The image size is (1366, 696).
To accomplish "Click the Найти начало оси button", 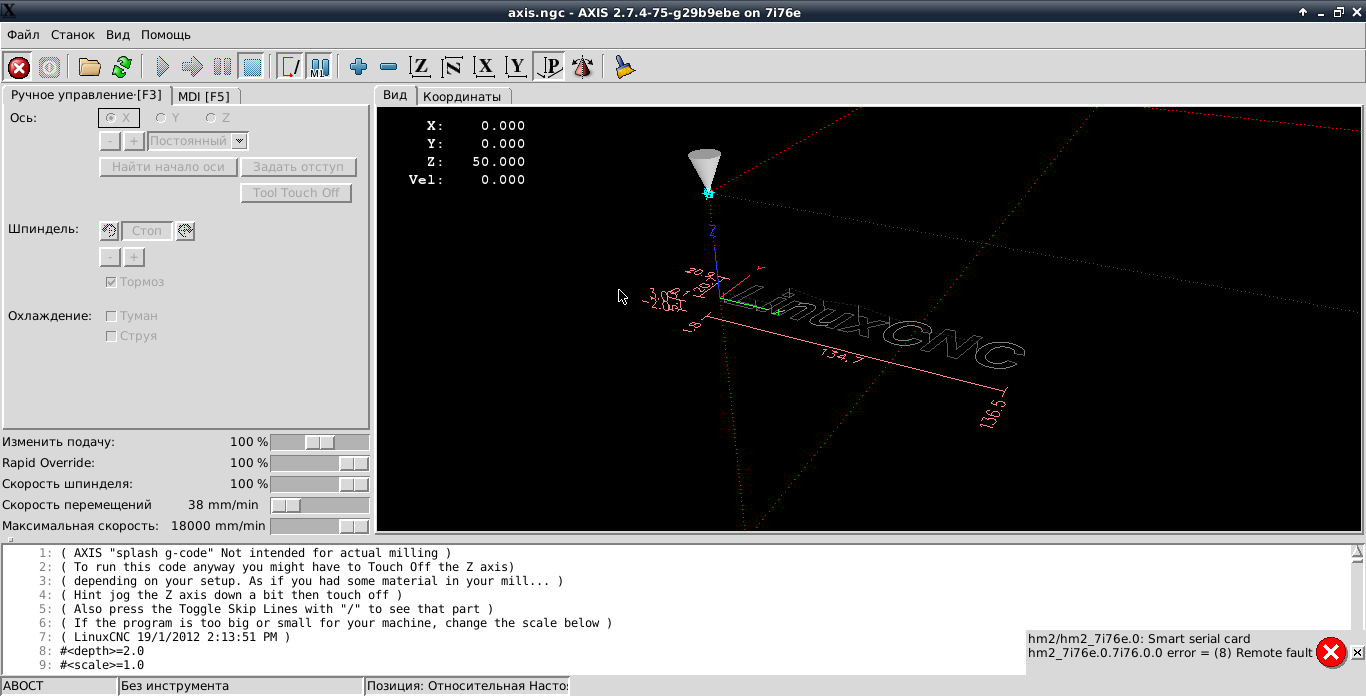I will 168,167.
